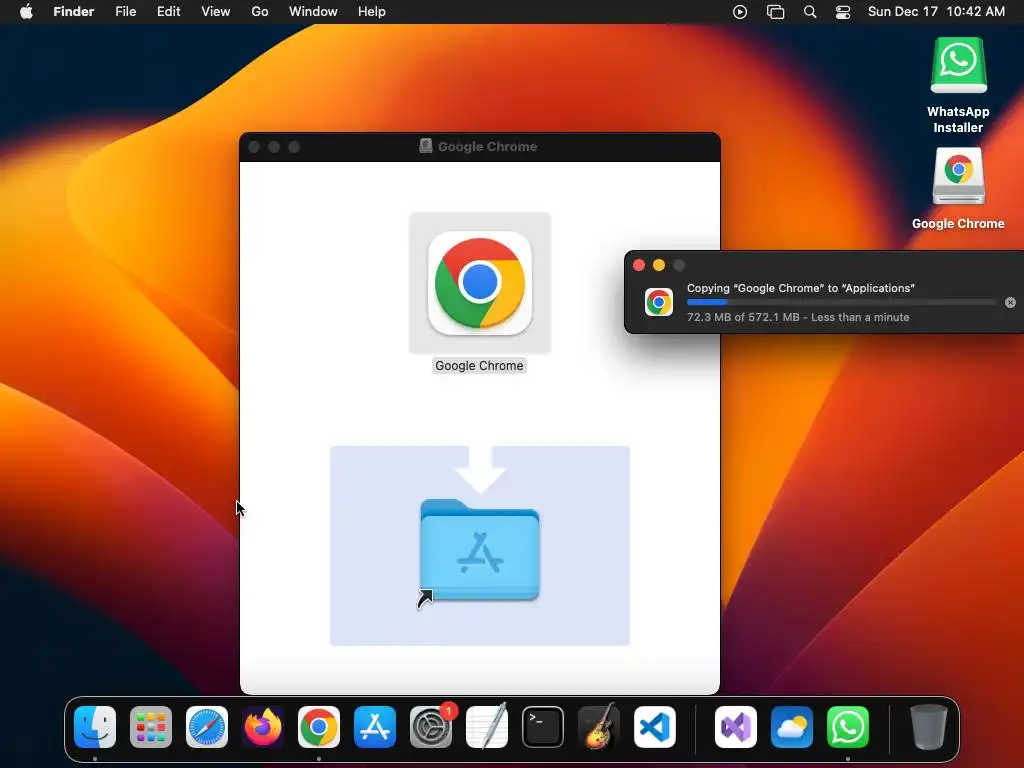The width and height of the screenshot is (1024, 768).
Task: Open Visual Studio from the Dock
Action: point(736,727)
